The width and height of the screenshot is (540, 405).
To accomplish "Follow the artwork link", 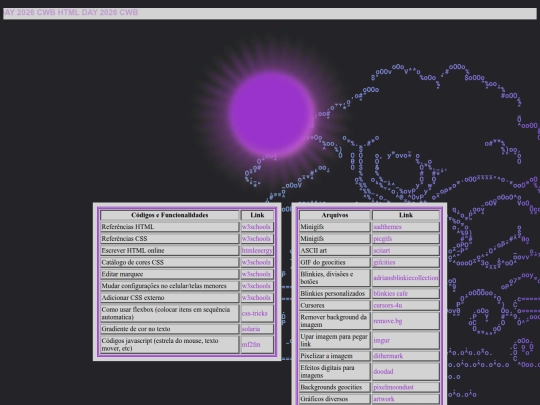I will pos(384,399).
